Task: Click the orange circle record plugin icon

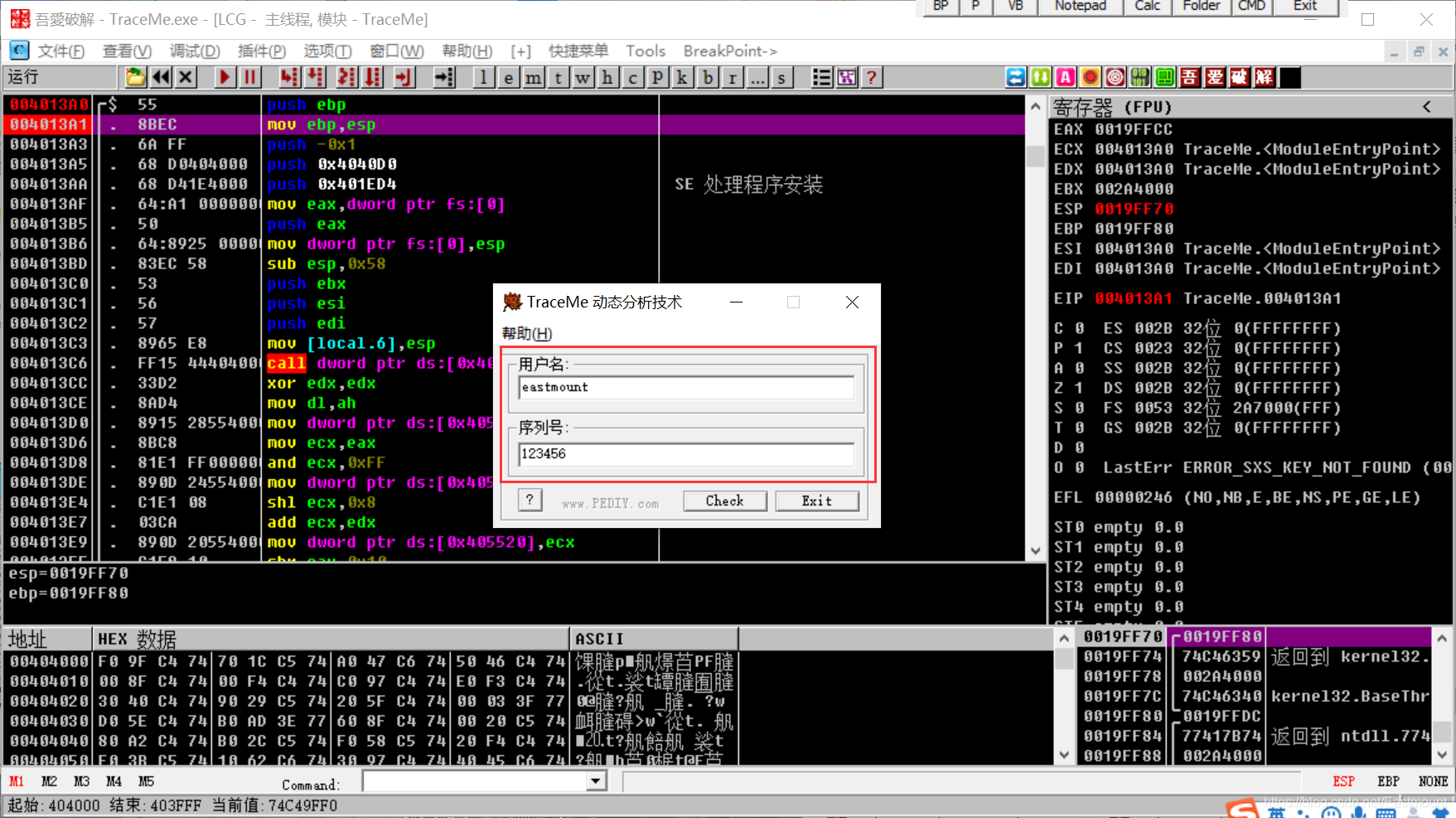Action: point(1091,78)
